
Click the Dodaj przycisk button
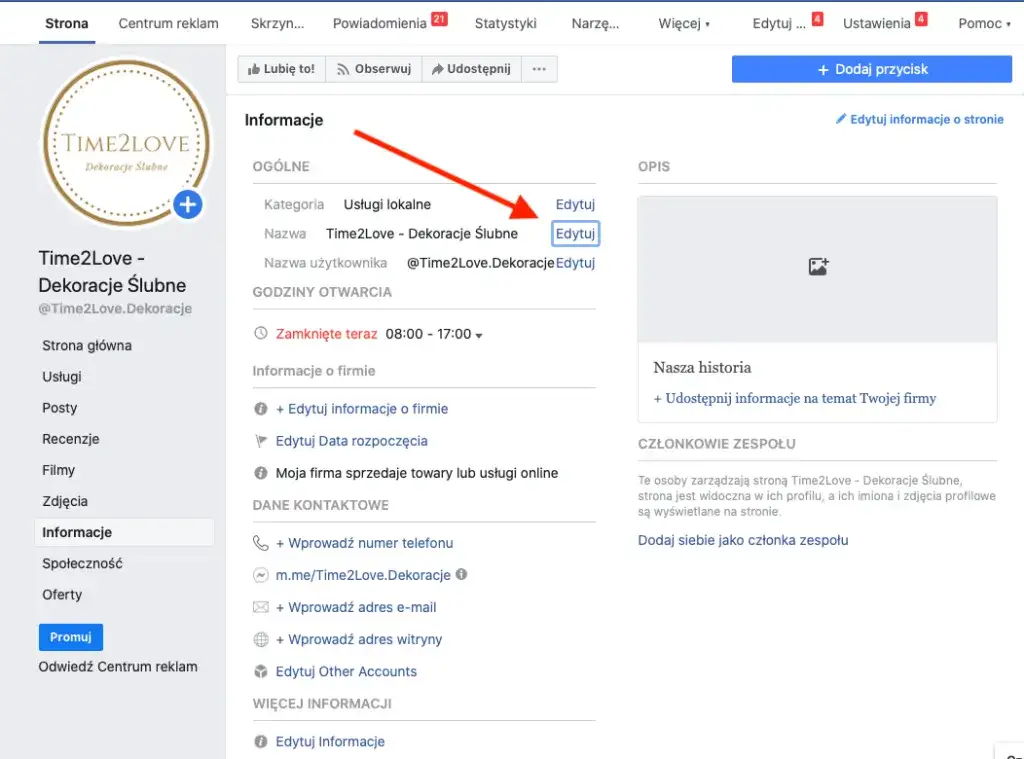(x=871, y=68)
